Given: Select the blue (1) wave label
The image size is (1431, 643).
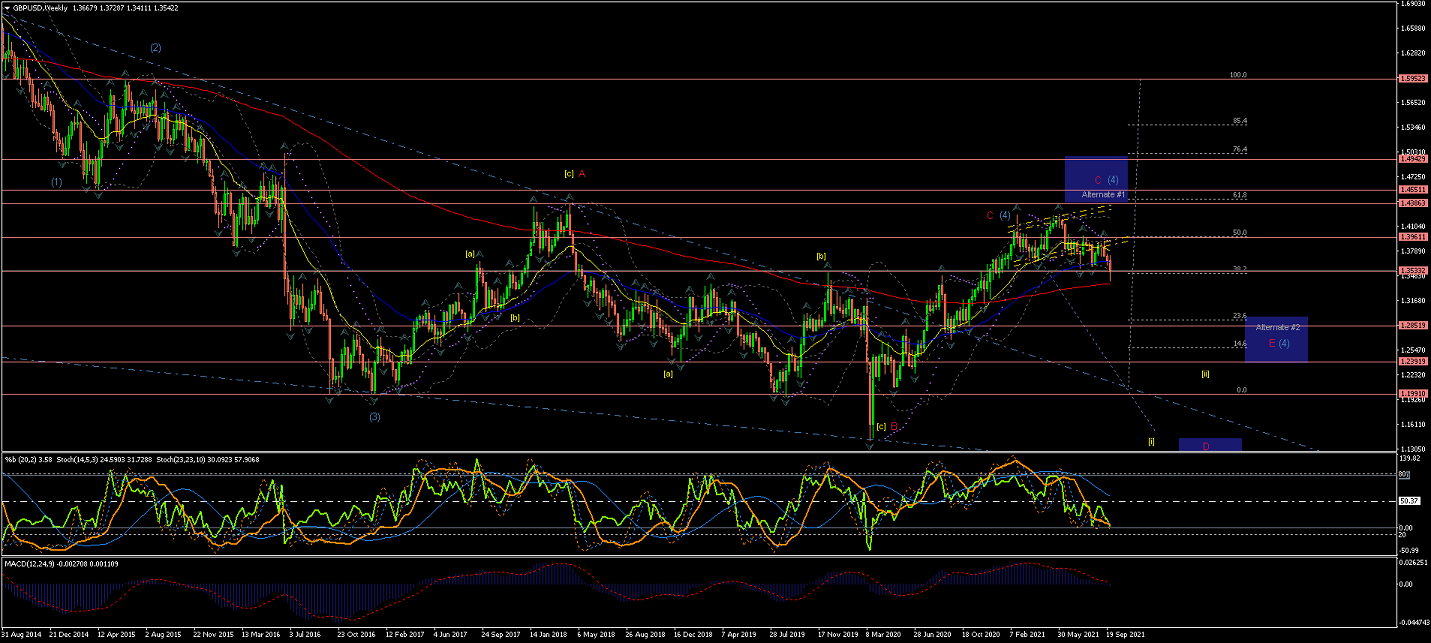Looking at the screenshot, I should (x=58, y=182).
